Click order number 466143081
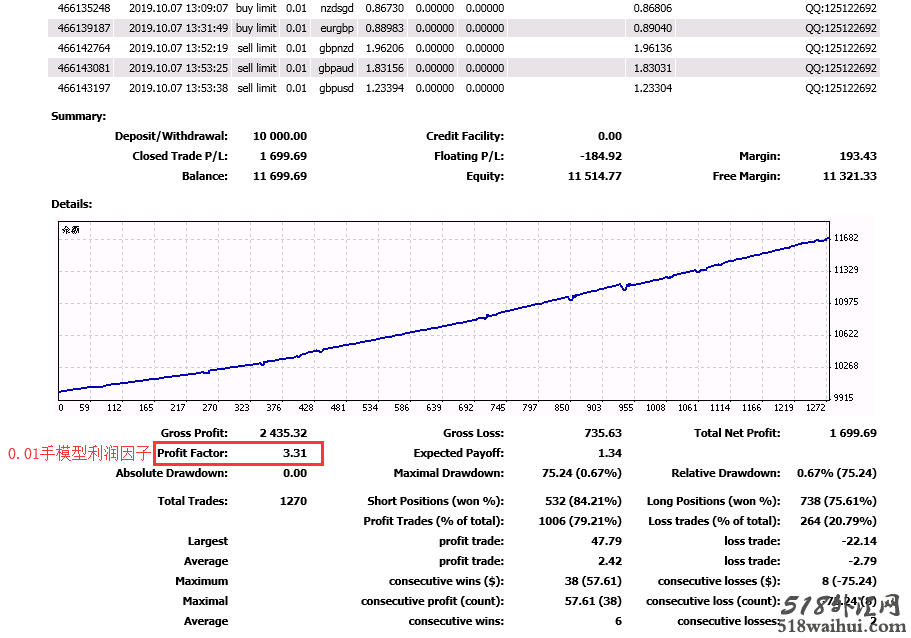This screenshot has width=911, height=638. point(84,68)
